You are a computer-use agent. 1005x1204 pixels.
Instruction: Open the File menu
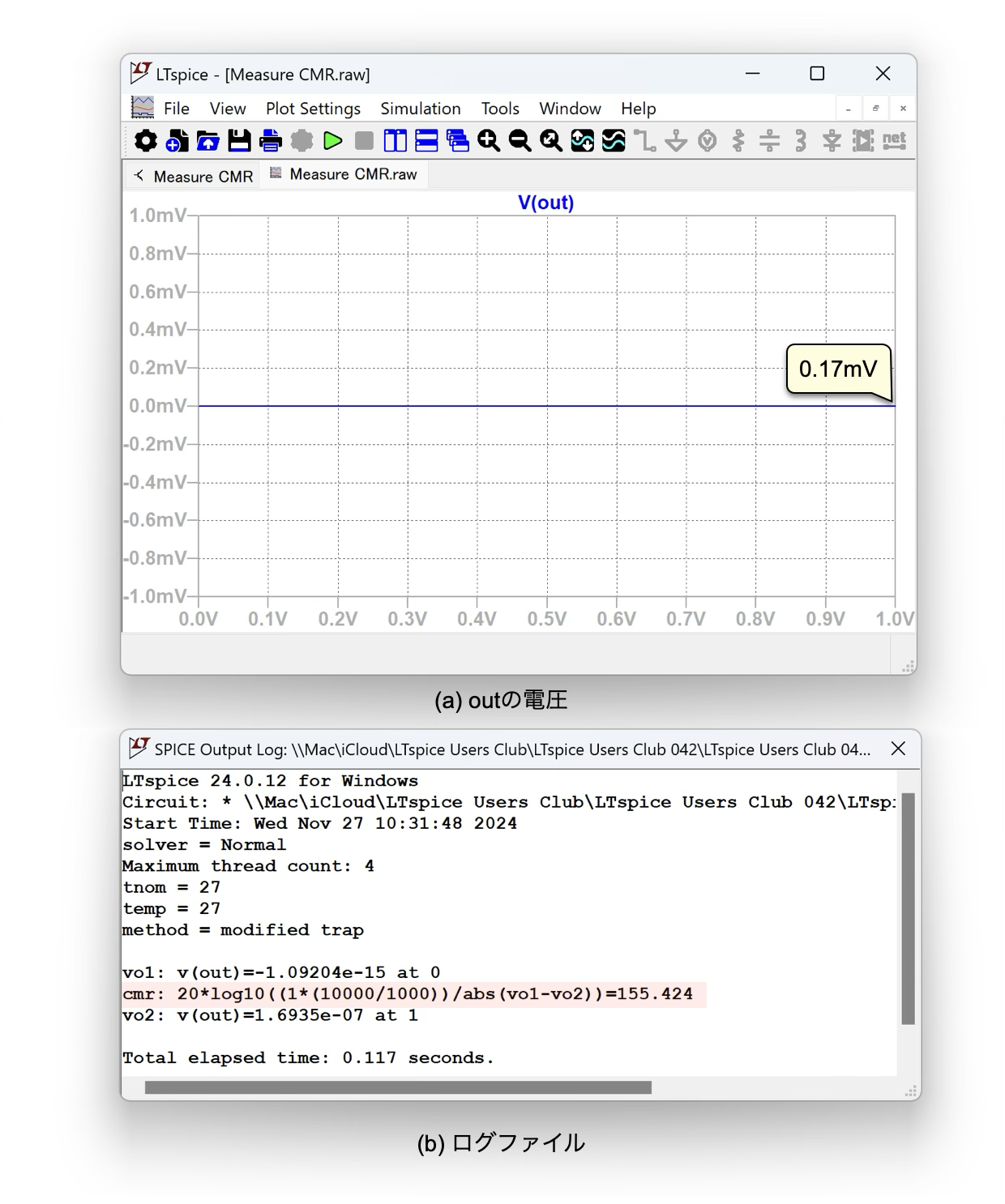176,109
